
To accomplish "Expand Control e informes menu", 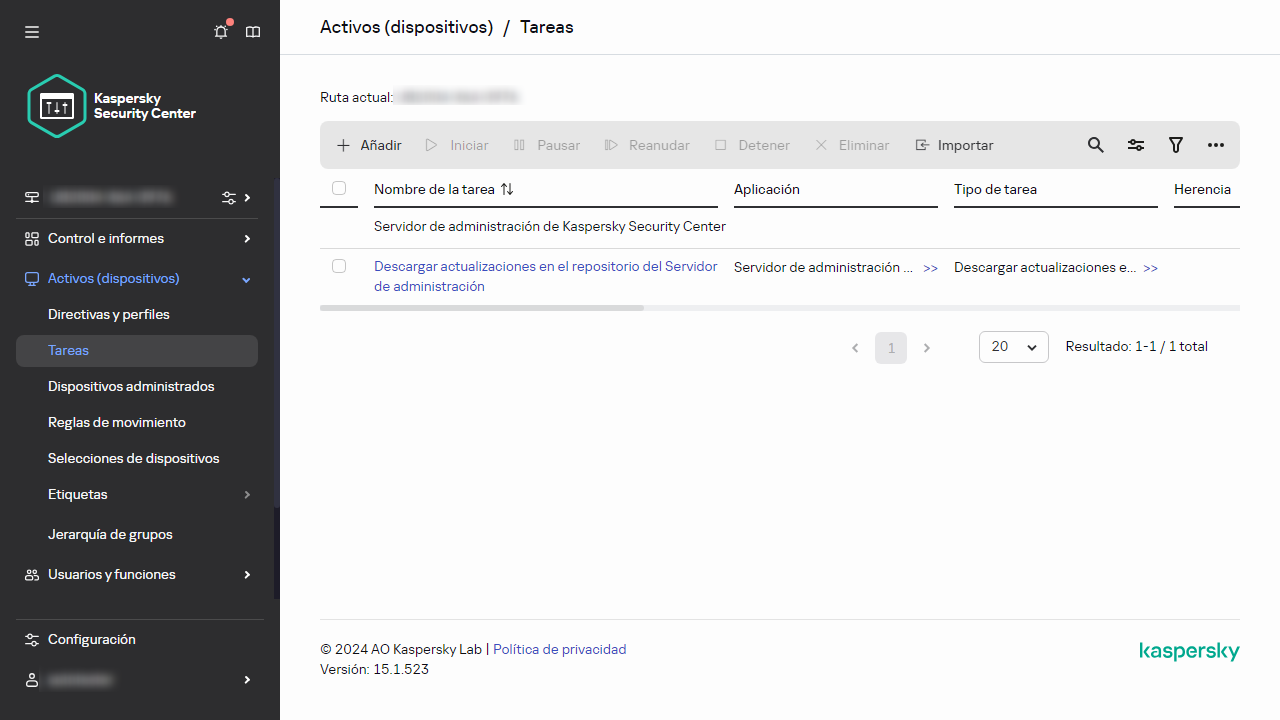I will click(137, 239).
